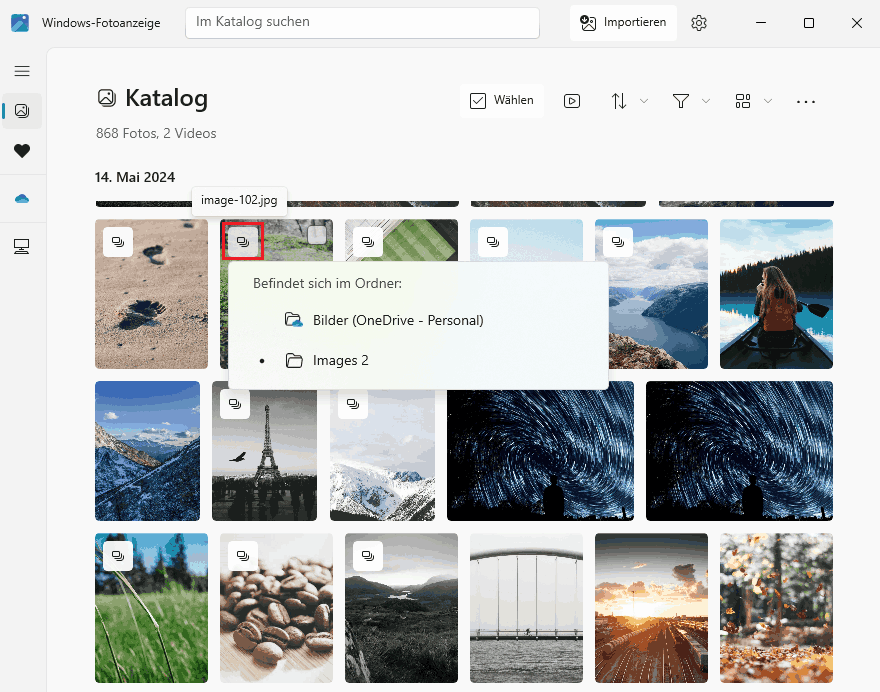The height and width of the screenshot is (692, 880).
Task: Click the tile layout icon
Action: click(742, 100)
